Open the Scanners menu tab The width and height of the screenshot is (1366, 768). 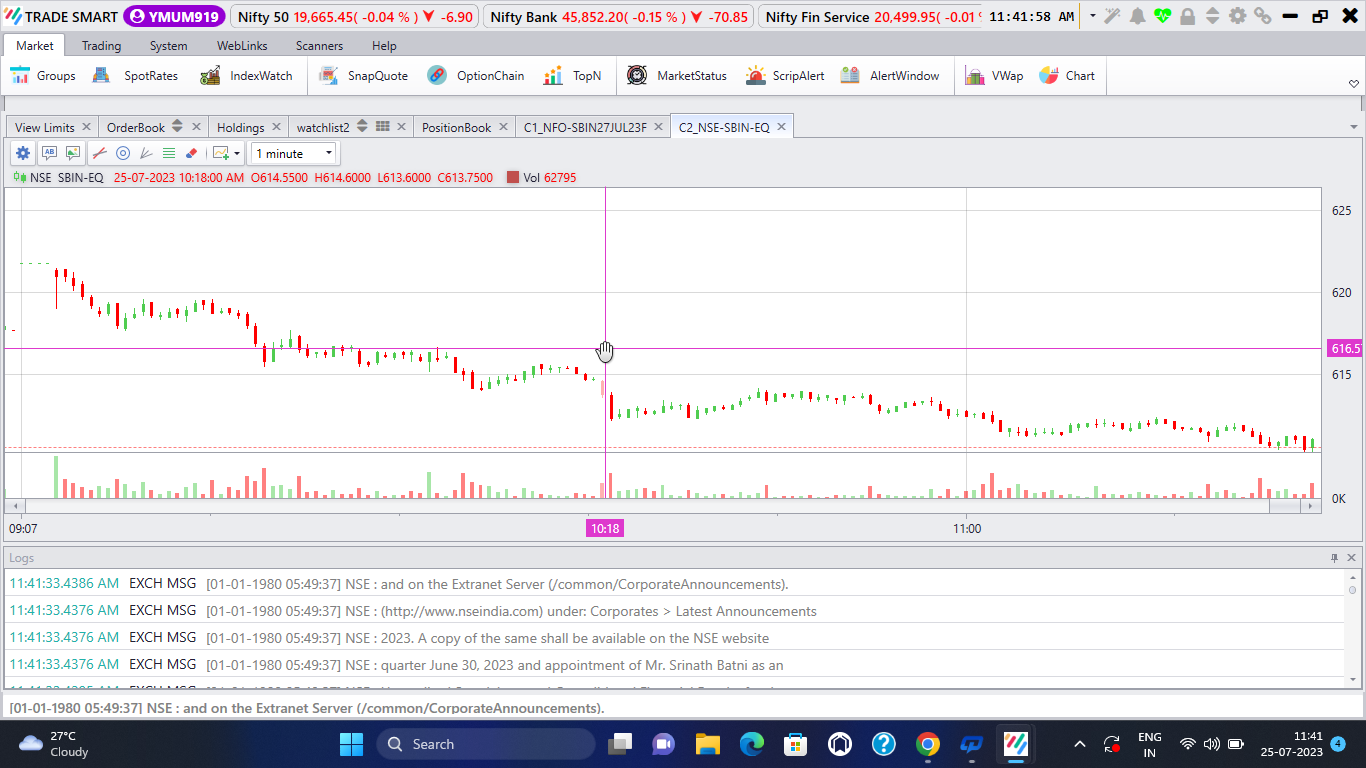(319, 46)
